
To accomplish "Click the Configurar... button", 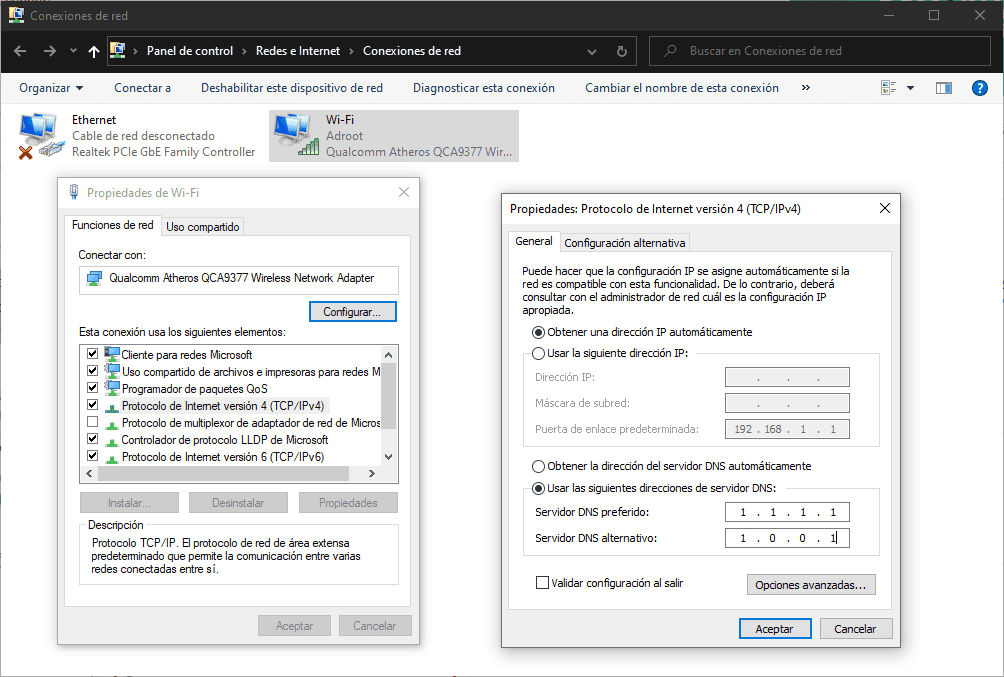I will [x=352, y=312].
